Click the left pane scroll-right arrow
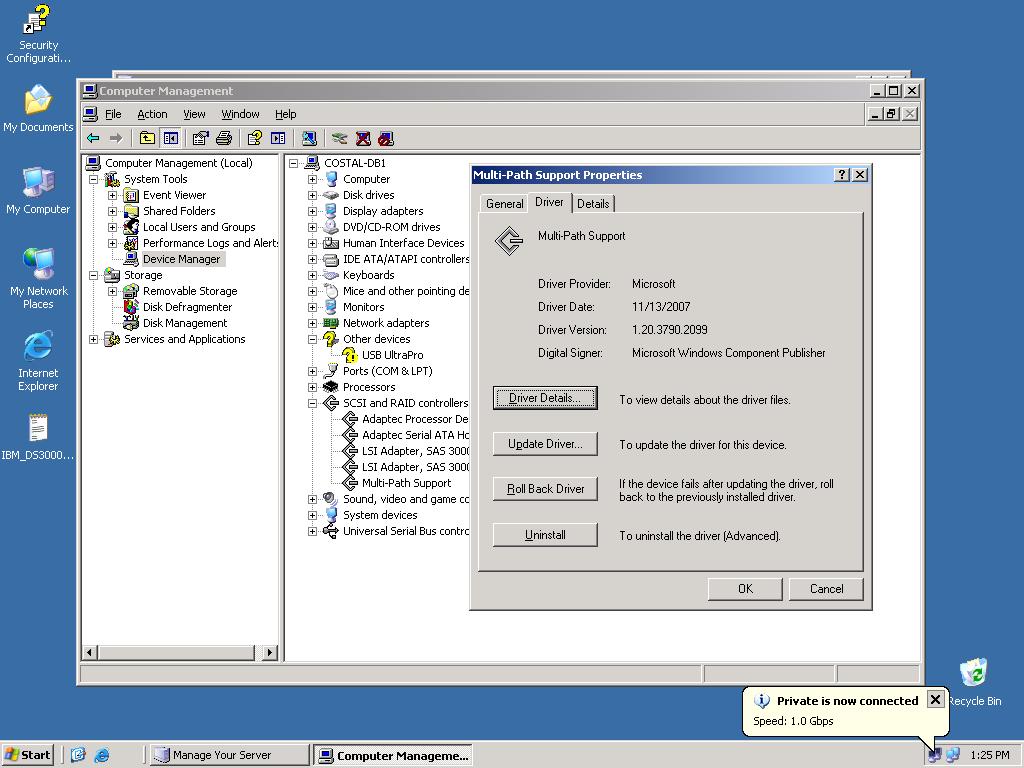1024x768 pixels. point(269,652)
